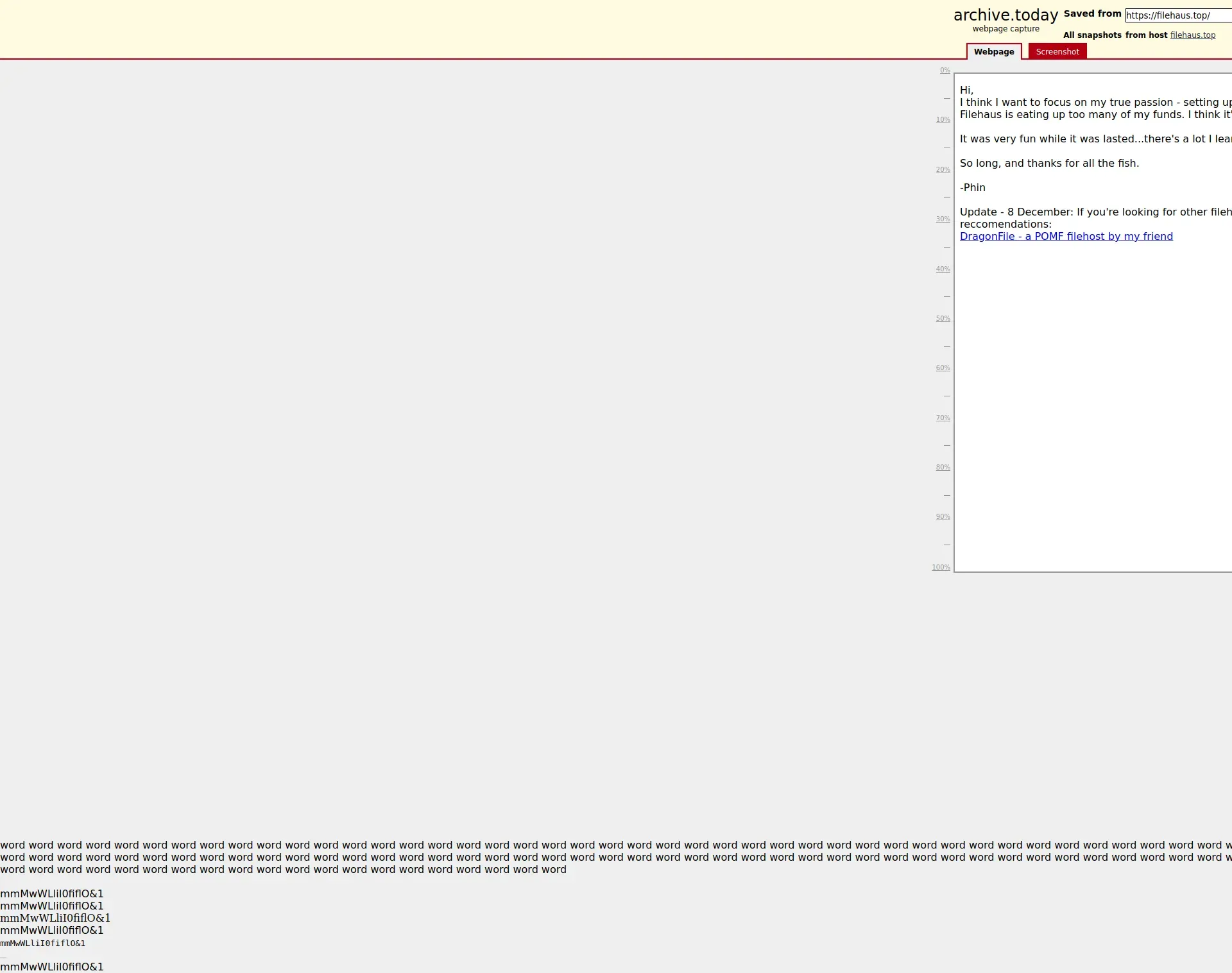1232x973 pixels.
Task: Click the monospace mmMwWLliI0fiflO&1 sample line
Action: (42, 943)
